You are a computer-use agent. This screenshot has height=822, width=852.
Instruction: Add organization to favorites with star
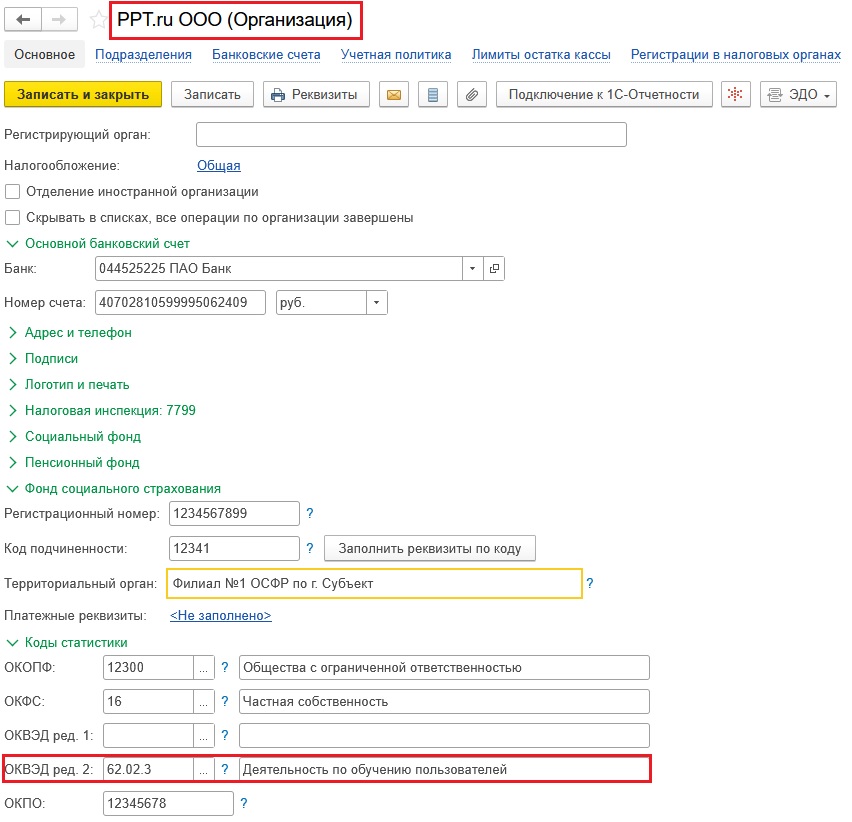point(98,19)
